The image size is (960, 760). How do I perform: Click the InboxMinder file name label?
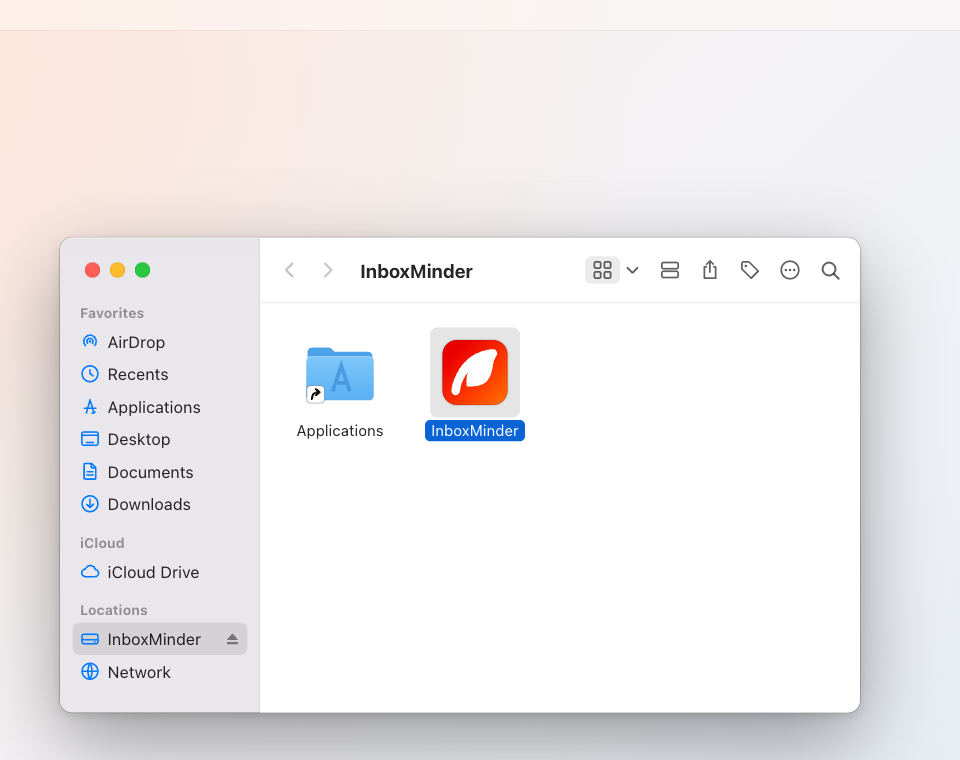tap(474, 431)
